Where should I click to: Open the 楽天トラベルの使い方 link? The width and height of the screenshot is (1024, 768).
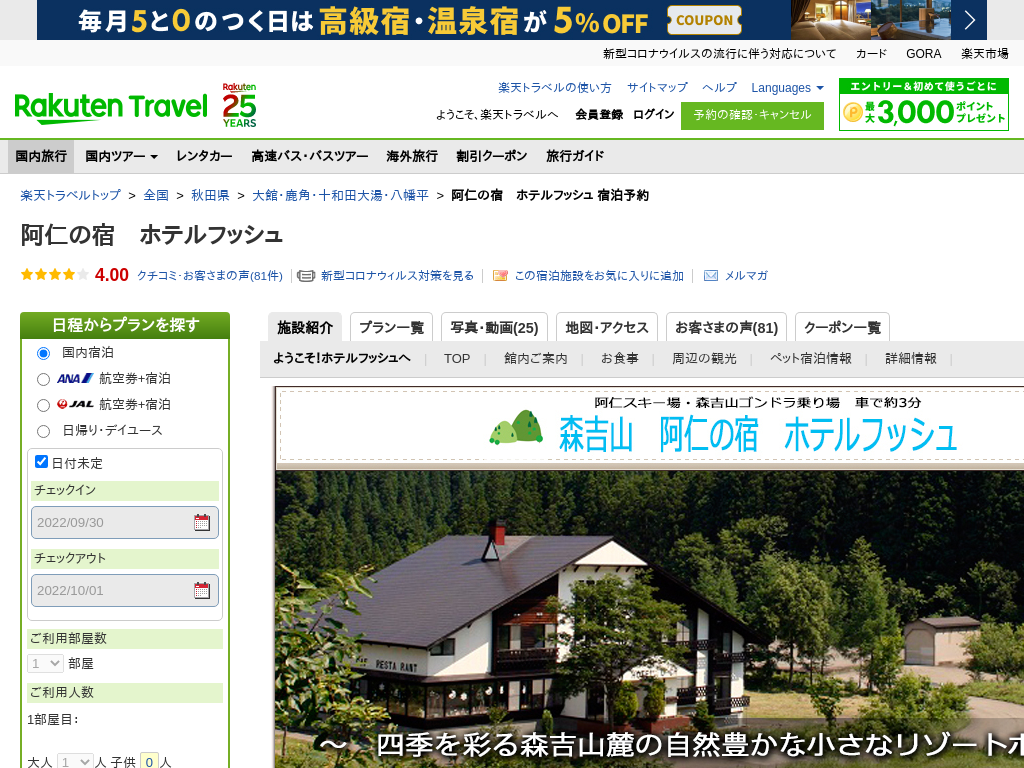(x=554, y=88)
